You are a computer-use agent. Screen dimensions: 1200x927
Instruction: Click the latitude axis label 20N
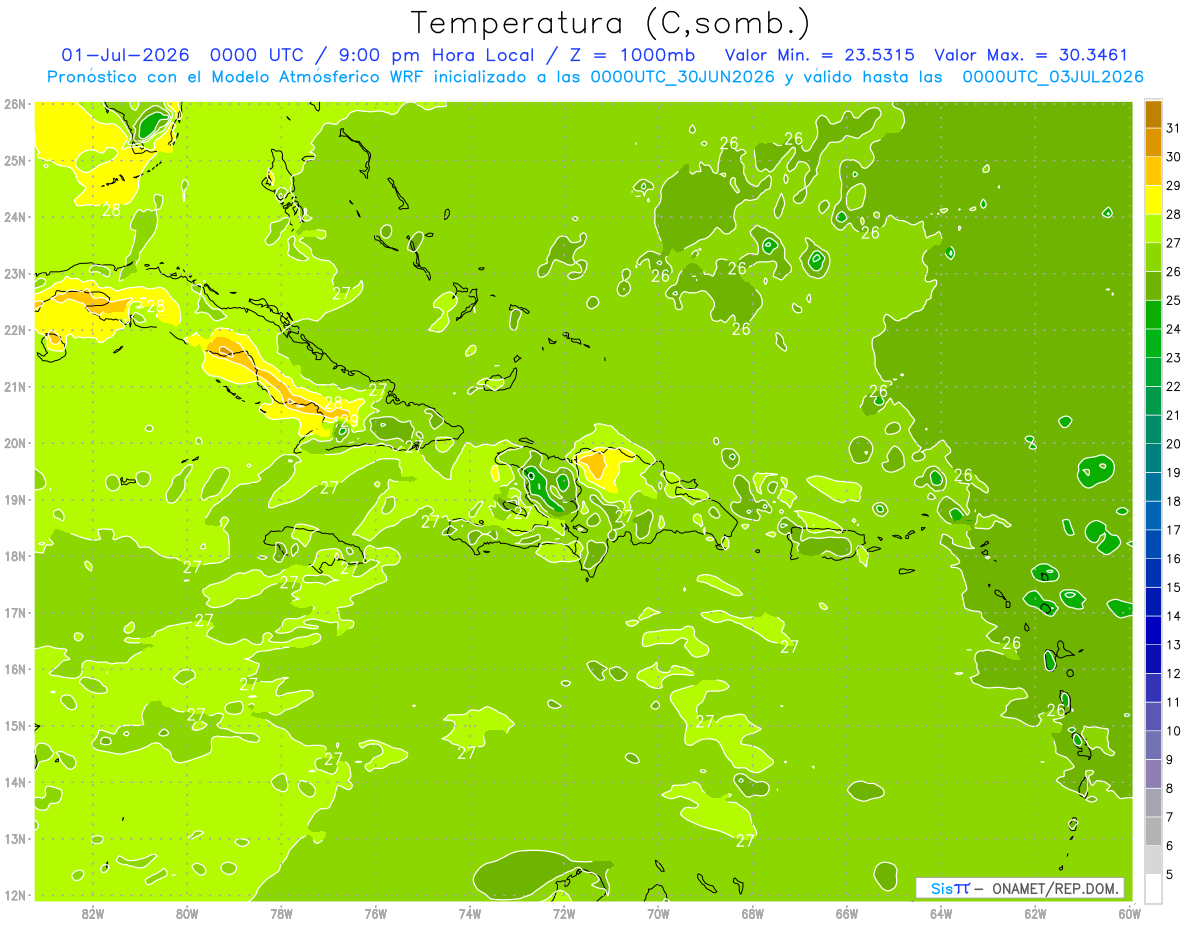point(15,443)
